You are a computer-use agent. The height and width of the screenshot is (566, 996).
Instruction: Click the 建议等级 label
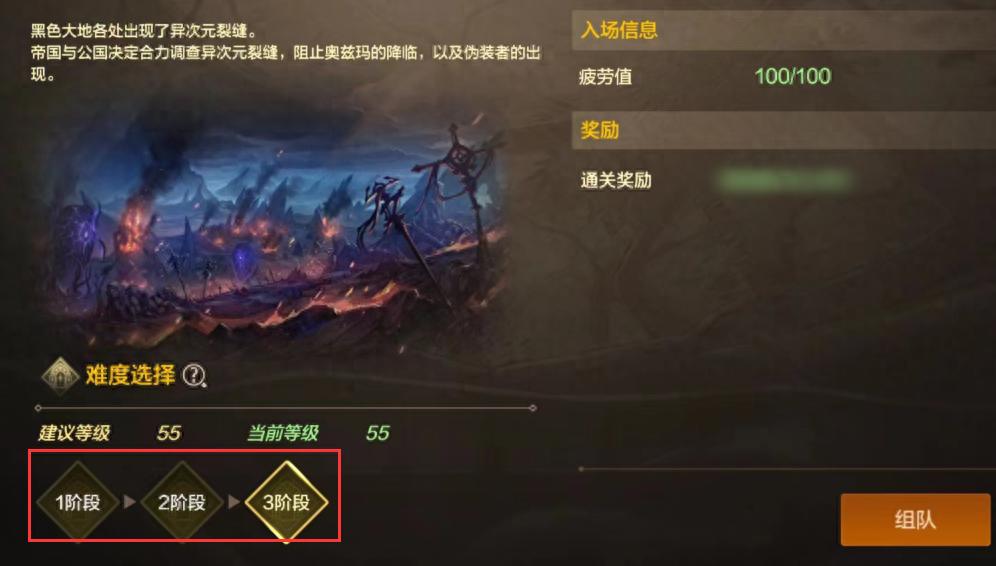coord(74,433)
